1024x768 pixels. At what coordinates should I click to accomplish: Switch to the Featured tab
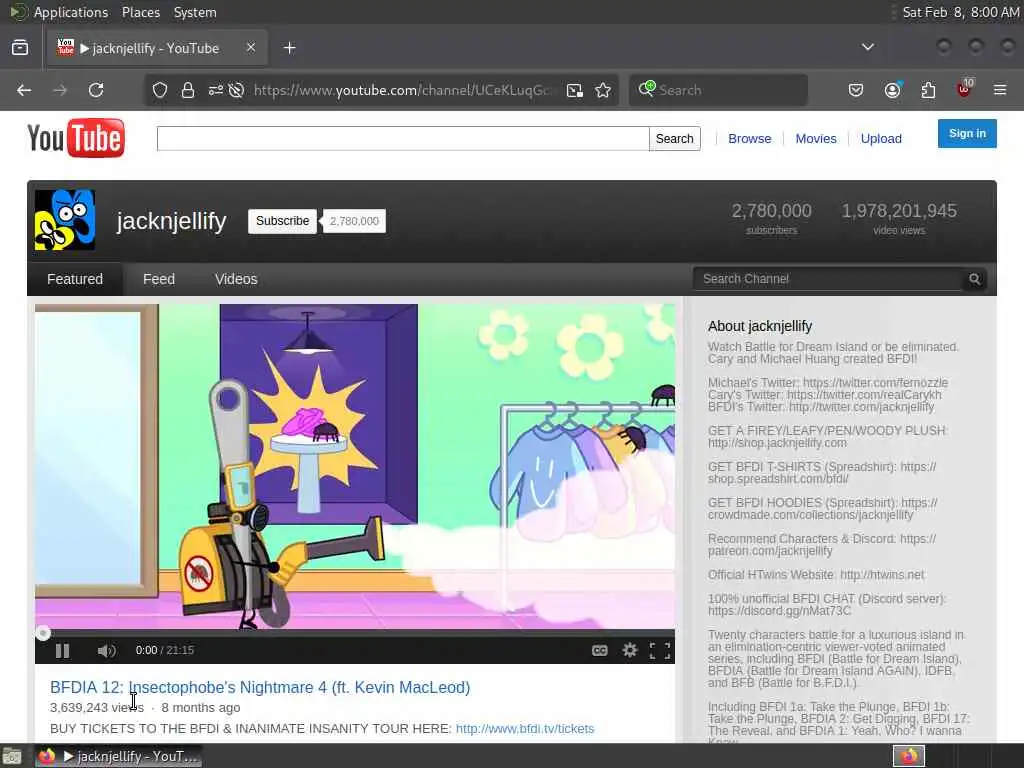coord(74,279)
